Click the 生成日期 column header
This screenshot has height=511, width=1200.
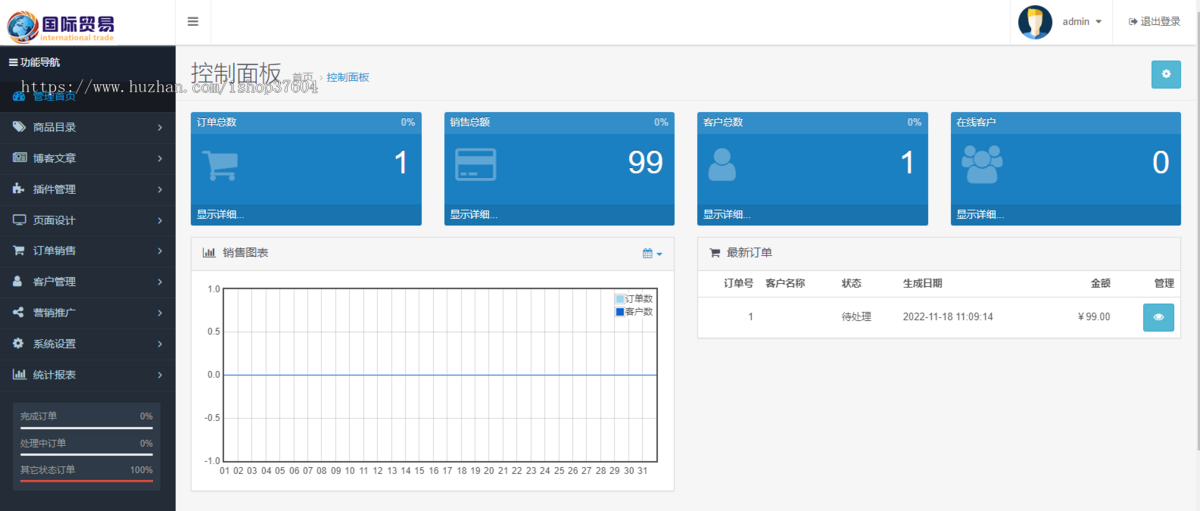(x=922, y=284)
